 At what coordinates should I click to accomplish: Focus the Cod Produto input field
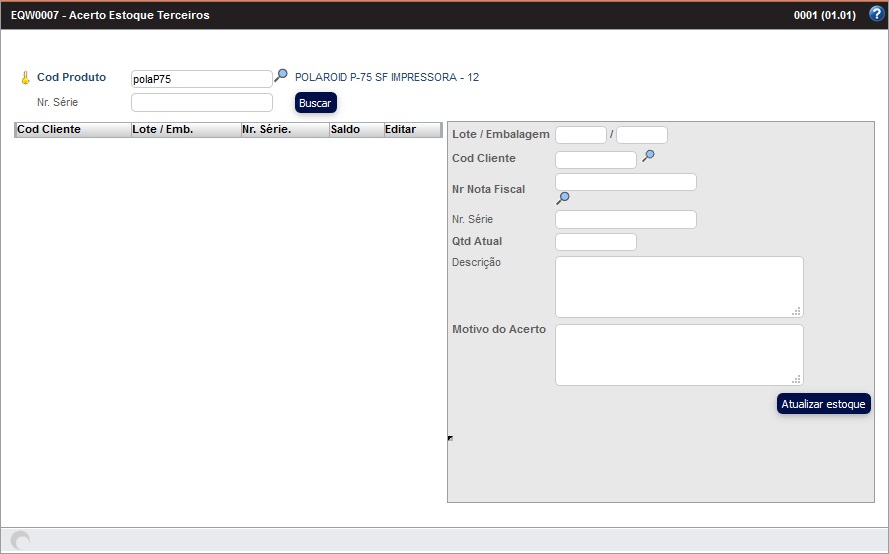[201, 79]
